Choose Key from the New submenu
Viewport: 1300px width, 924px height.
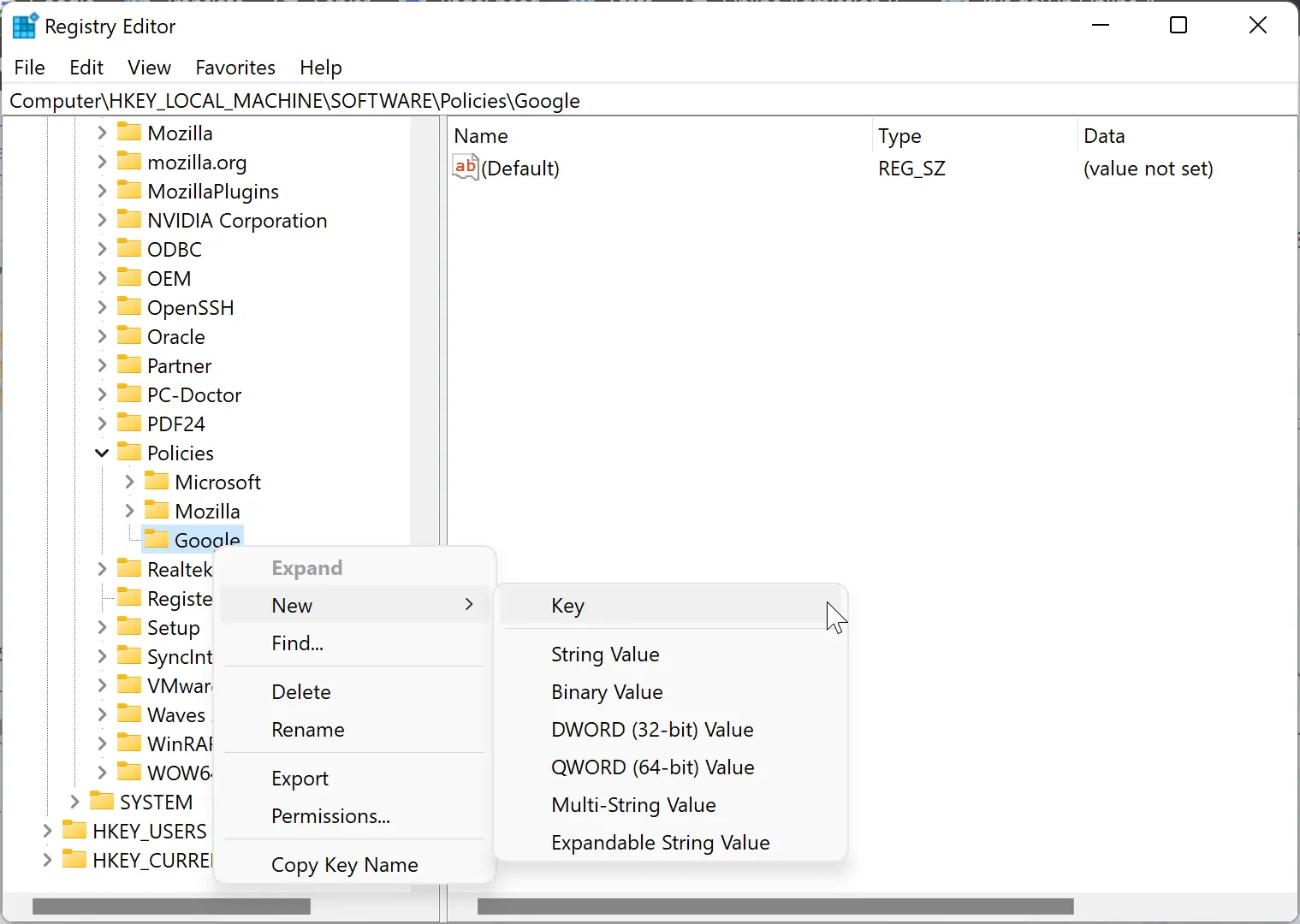click(568, 606)
